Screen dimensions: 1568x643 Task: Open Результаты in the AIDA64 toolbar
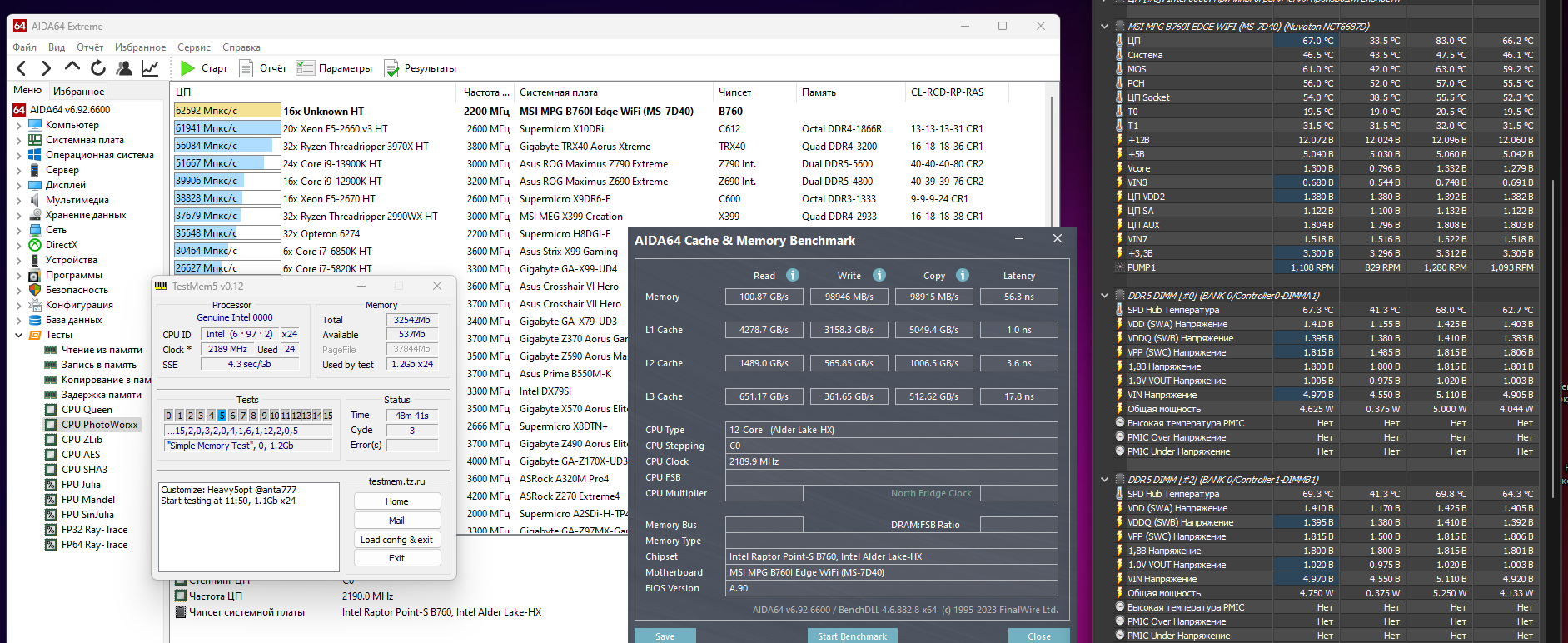coord(421,68)
